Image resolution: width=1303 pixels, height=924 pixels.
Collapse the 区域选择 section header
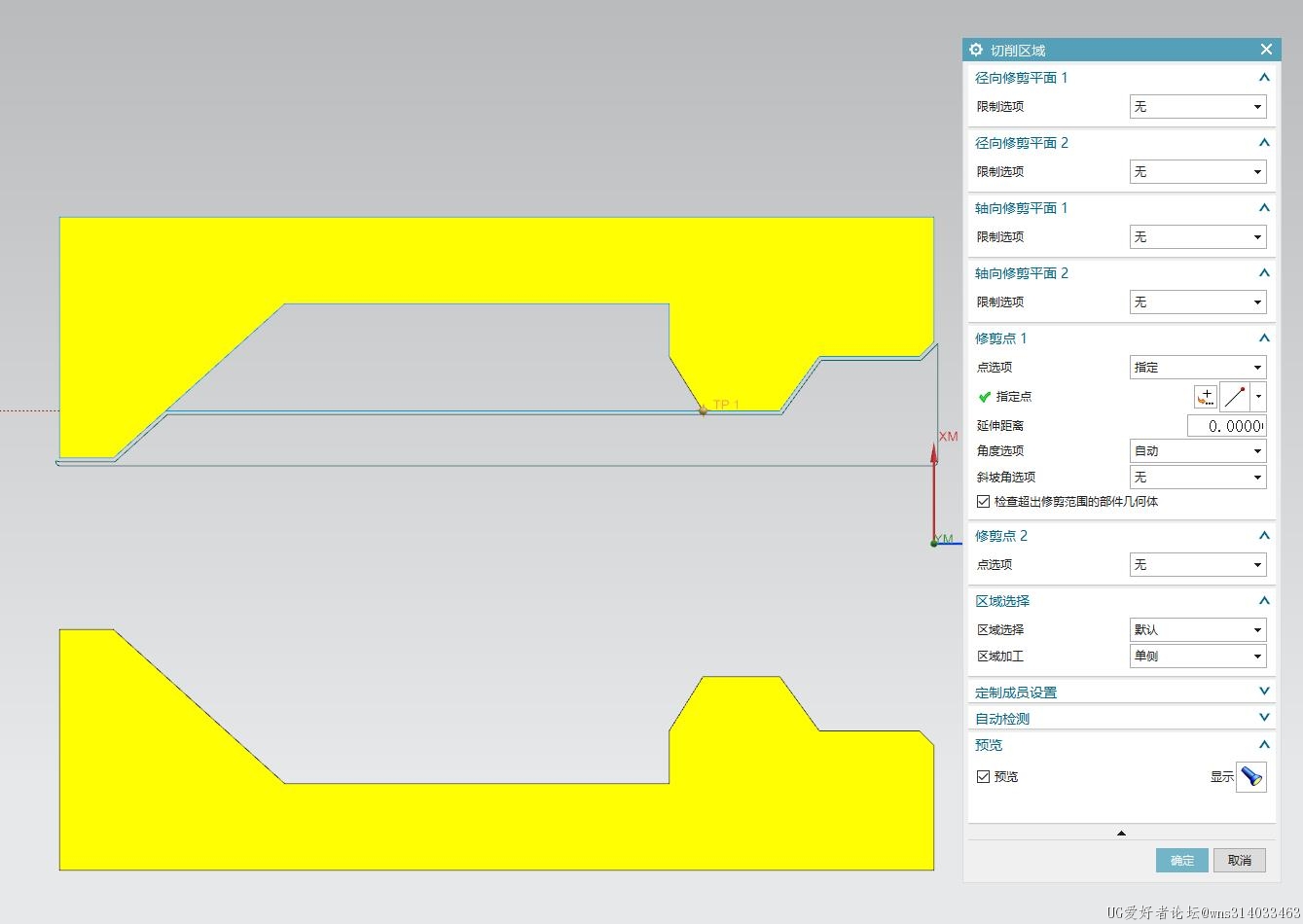(x=1264, y=601)
